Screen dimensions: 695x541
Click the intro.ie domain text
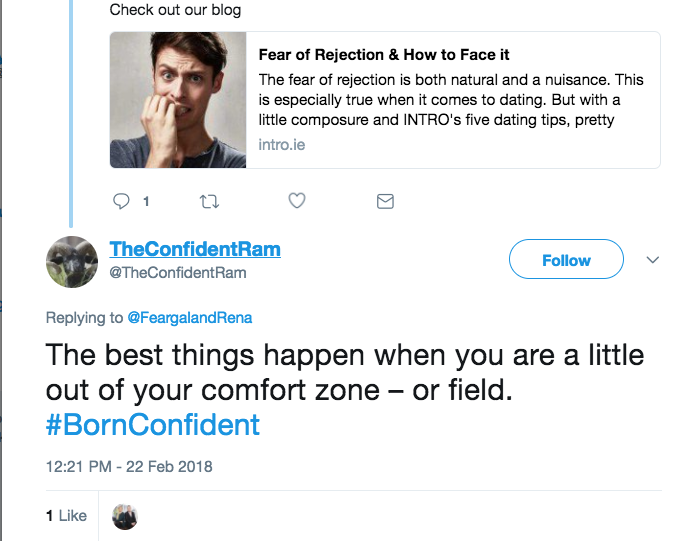pos(281,145)
